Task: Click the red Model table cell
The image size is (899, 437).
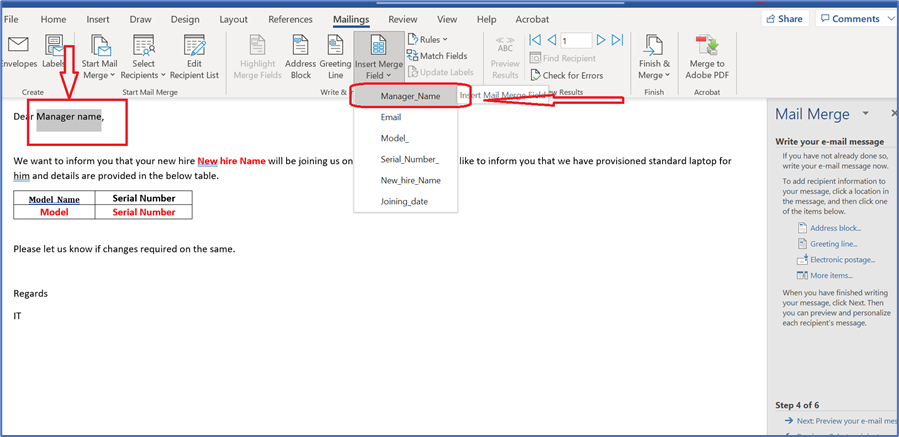Action: (x=54, y=212)
